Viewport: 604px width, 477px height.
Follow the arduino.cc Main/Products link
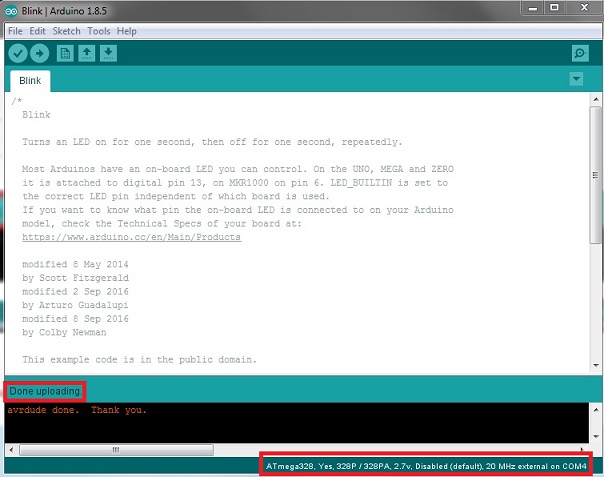[x=131, y=237]
